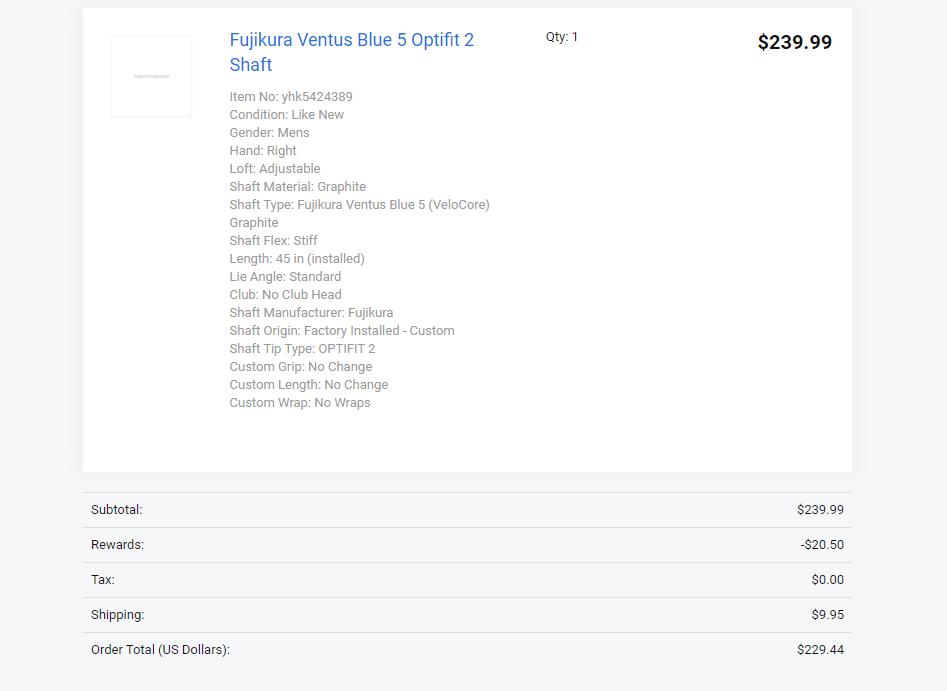
Task: Click the Condition: Like New line
Action: coord(287,115)
